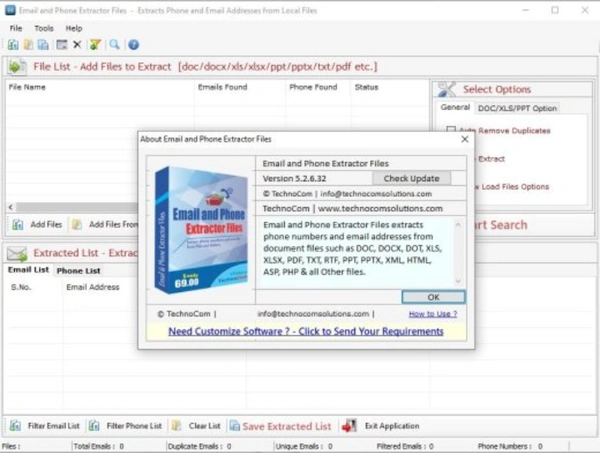Click the Total Emails status bar entry
600x453 pixels.
(98, 446)
